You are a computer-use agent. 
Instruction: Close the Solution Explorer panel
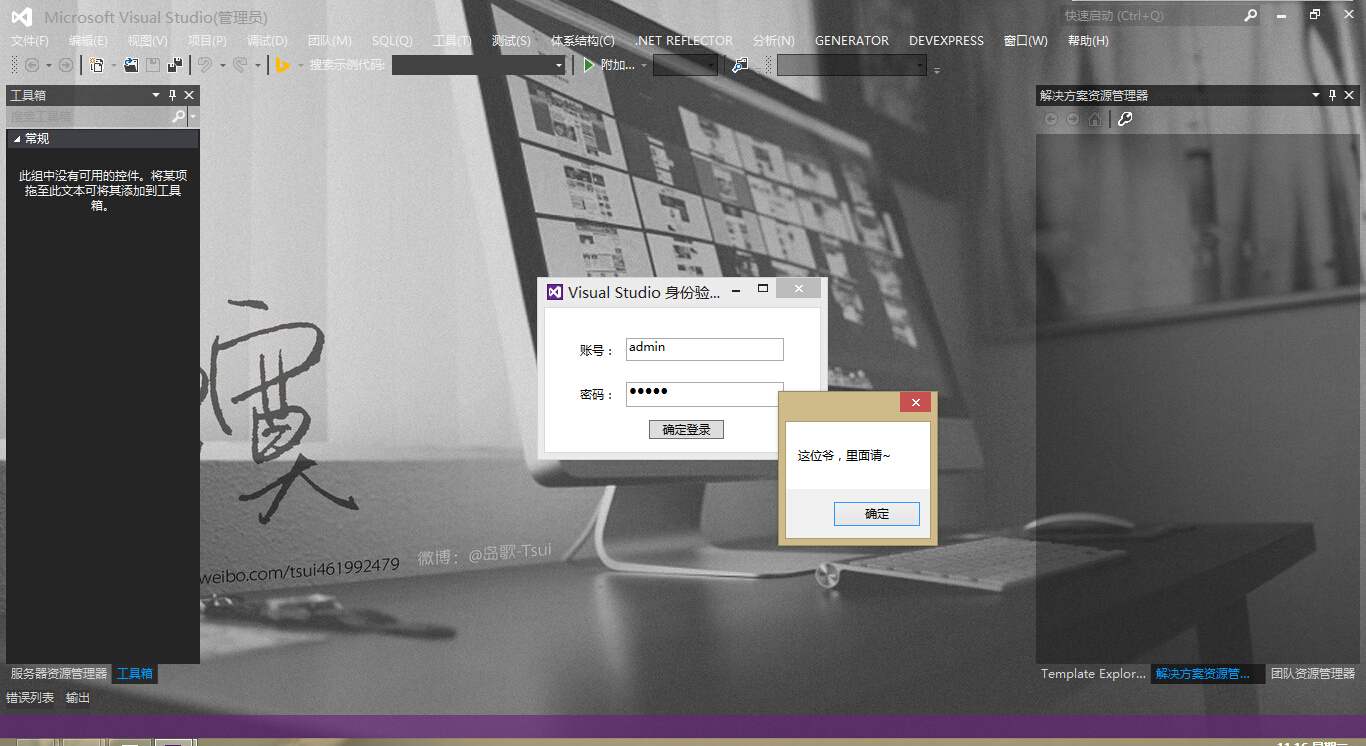[1349, 95]
